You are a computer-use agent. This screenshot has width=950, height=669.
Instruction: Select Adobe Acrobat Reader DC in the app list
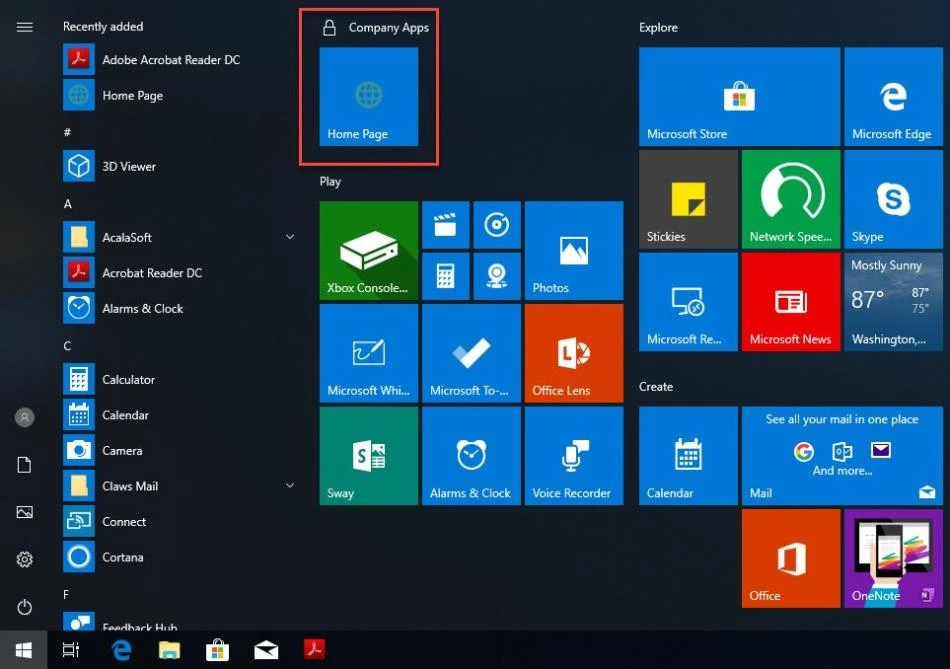(170, 60)
